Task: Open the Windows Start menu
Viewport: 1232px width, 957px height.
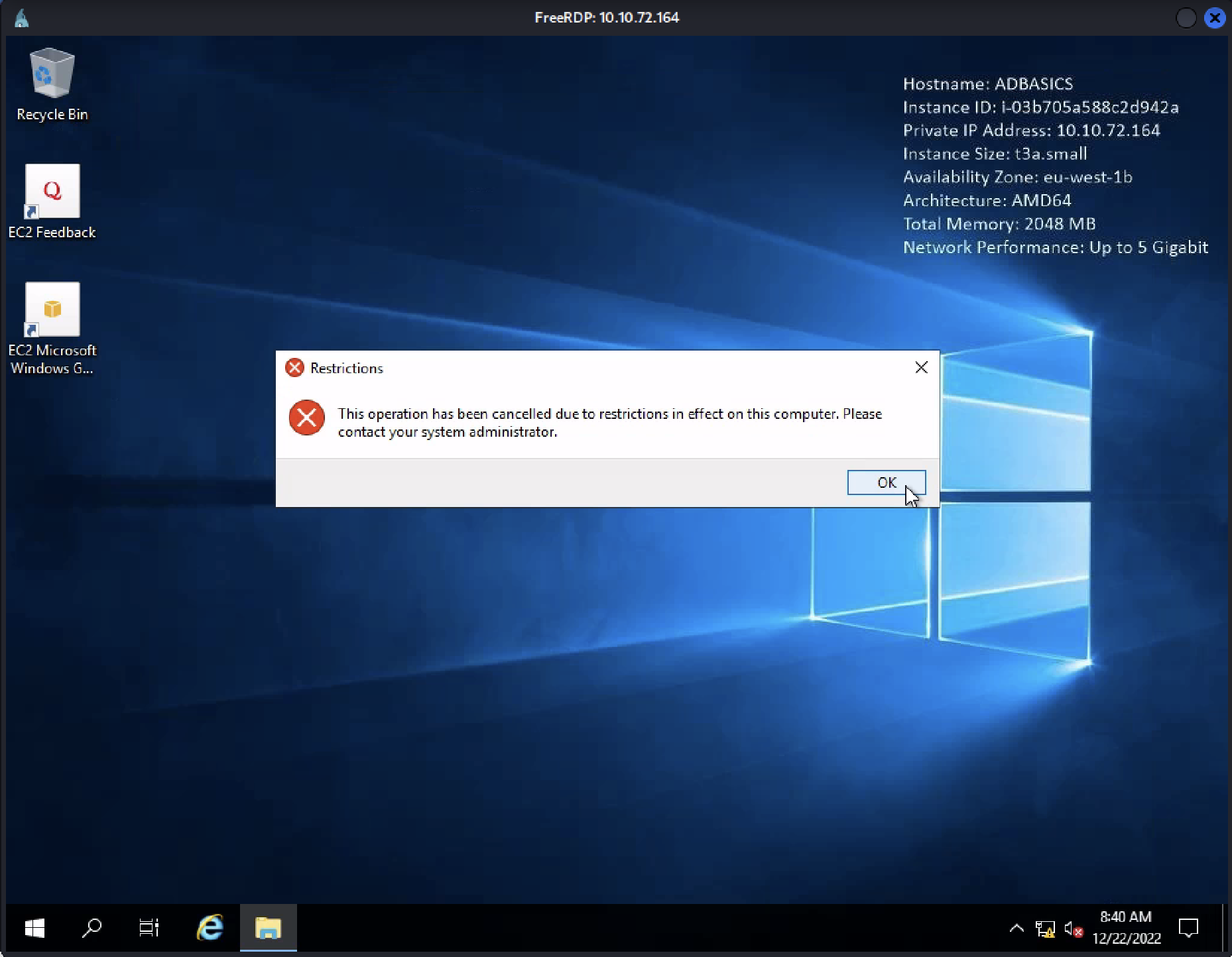Action: click(34, 928)
